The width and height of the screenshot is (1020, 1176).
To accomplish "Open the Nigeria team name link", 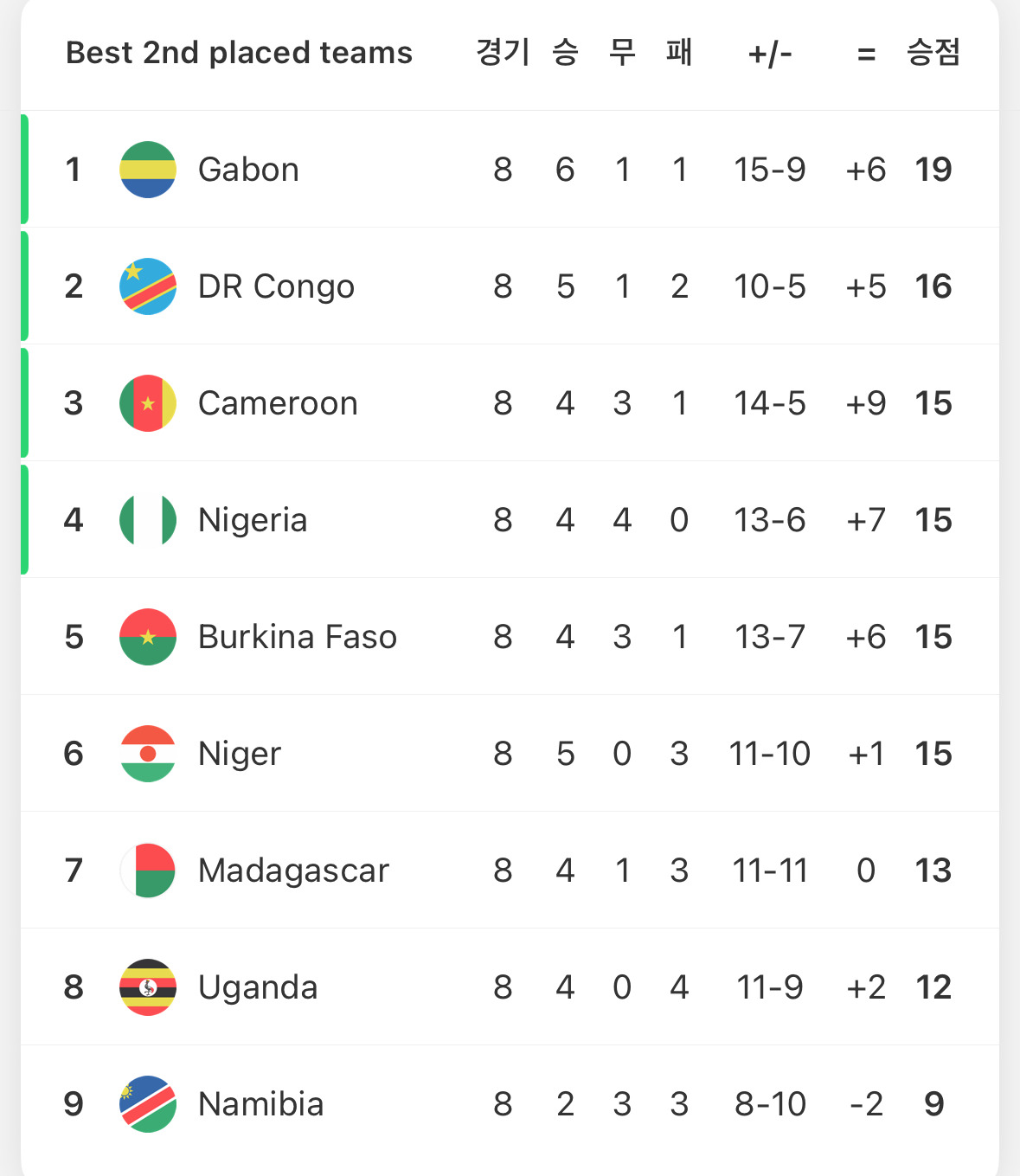I will click(253, 520).
